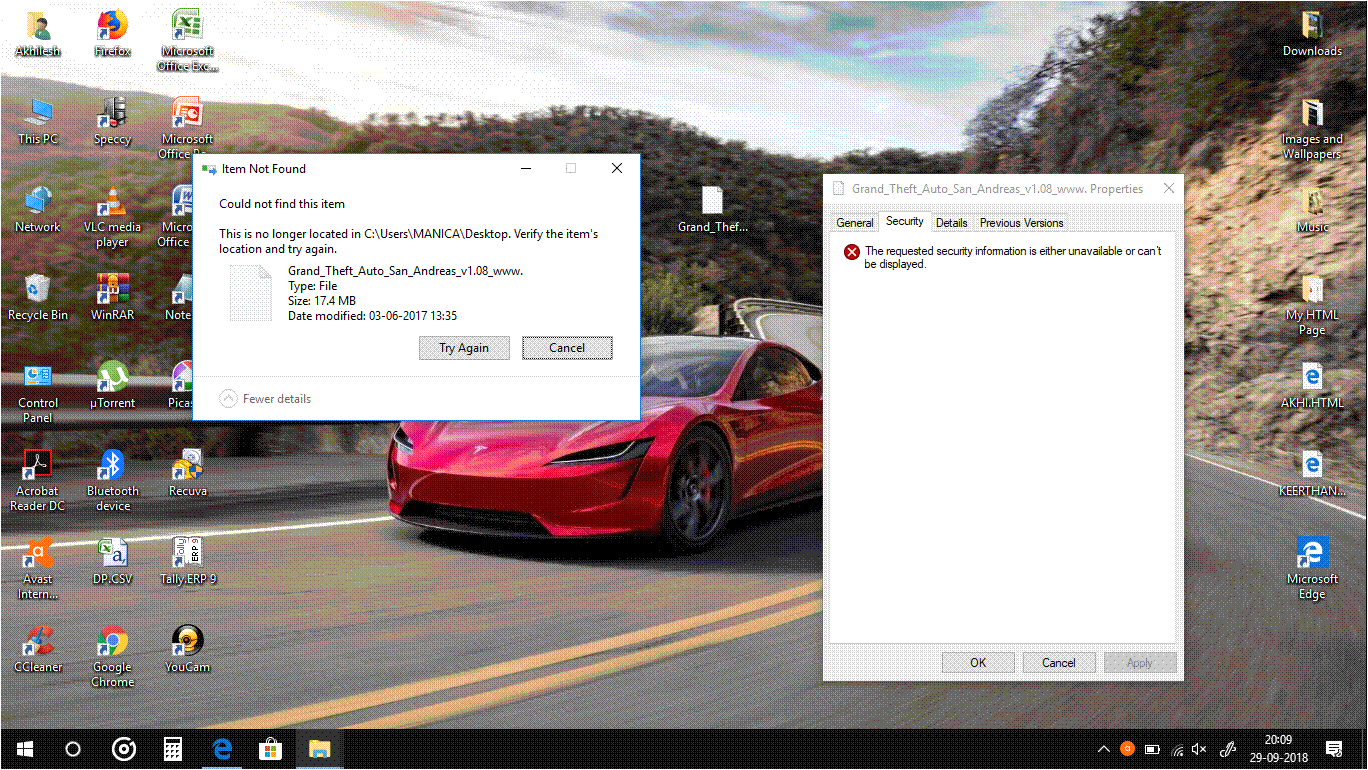Screen dimensions: 1368x770
Task: Select Images and Wallpapers folder
Action: point(1312,129)
